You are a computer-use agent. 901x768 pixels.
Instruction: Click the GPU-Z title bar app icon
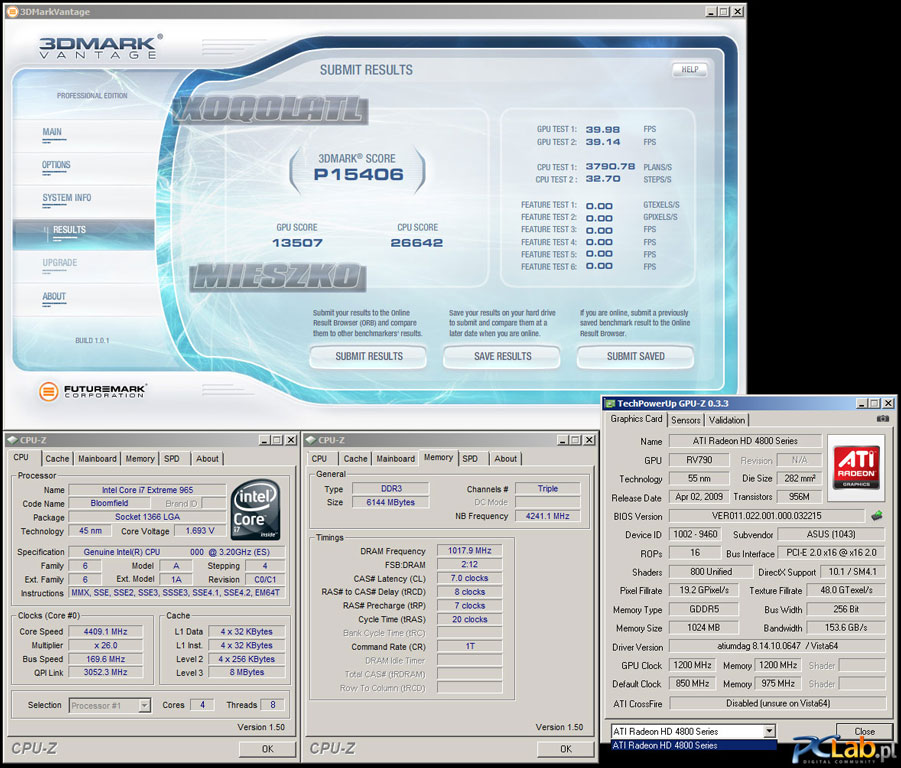[609, 402]
